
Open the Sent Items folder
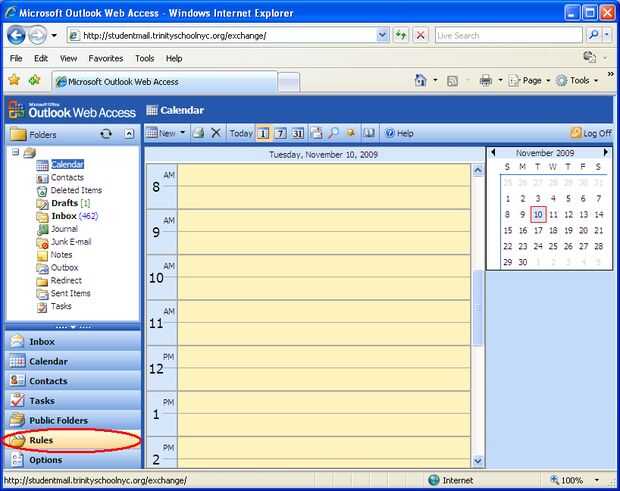click(x=70, y=293)
